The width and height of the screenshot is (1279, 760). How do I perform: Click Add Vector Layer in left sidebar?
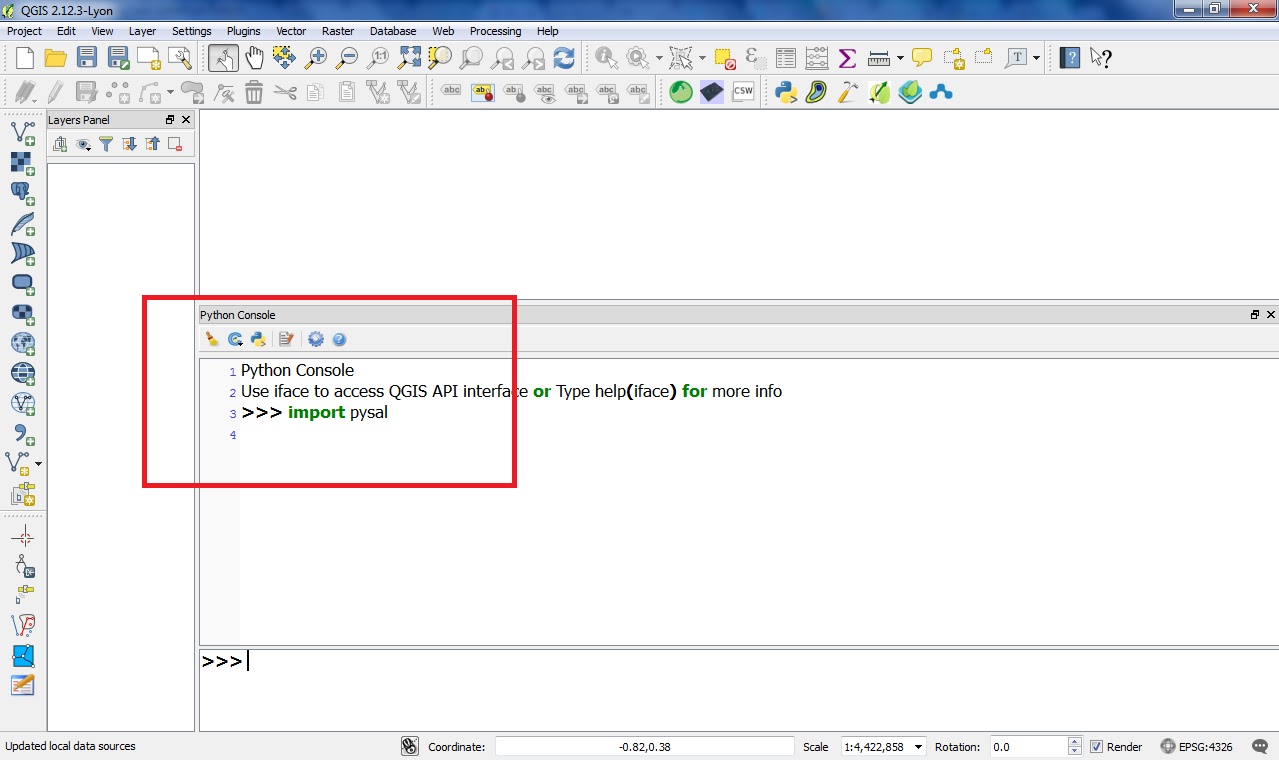pyautogui.click(x=22, y=132)
